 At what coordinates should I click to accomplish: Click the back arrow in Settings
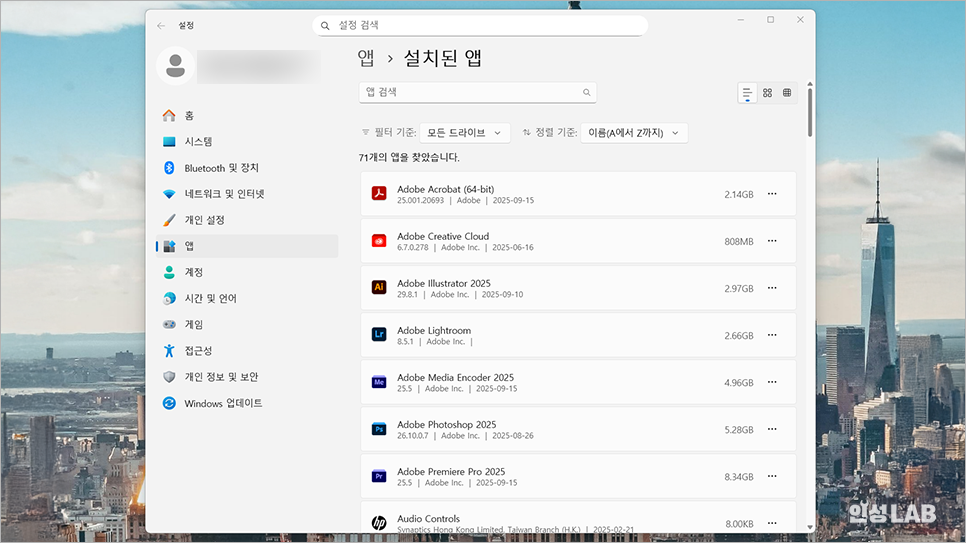click(161, 26)
